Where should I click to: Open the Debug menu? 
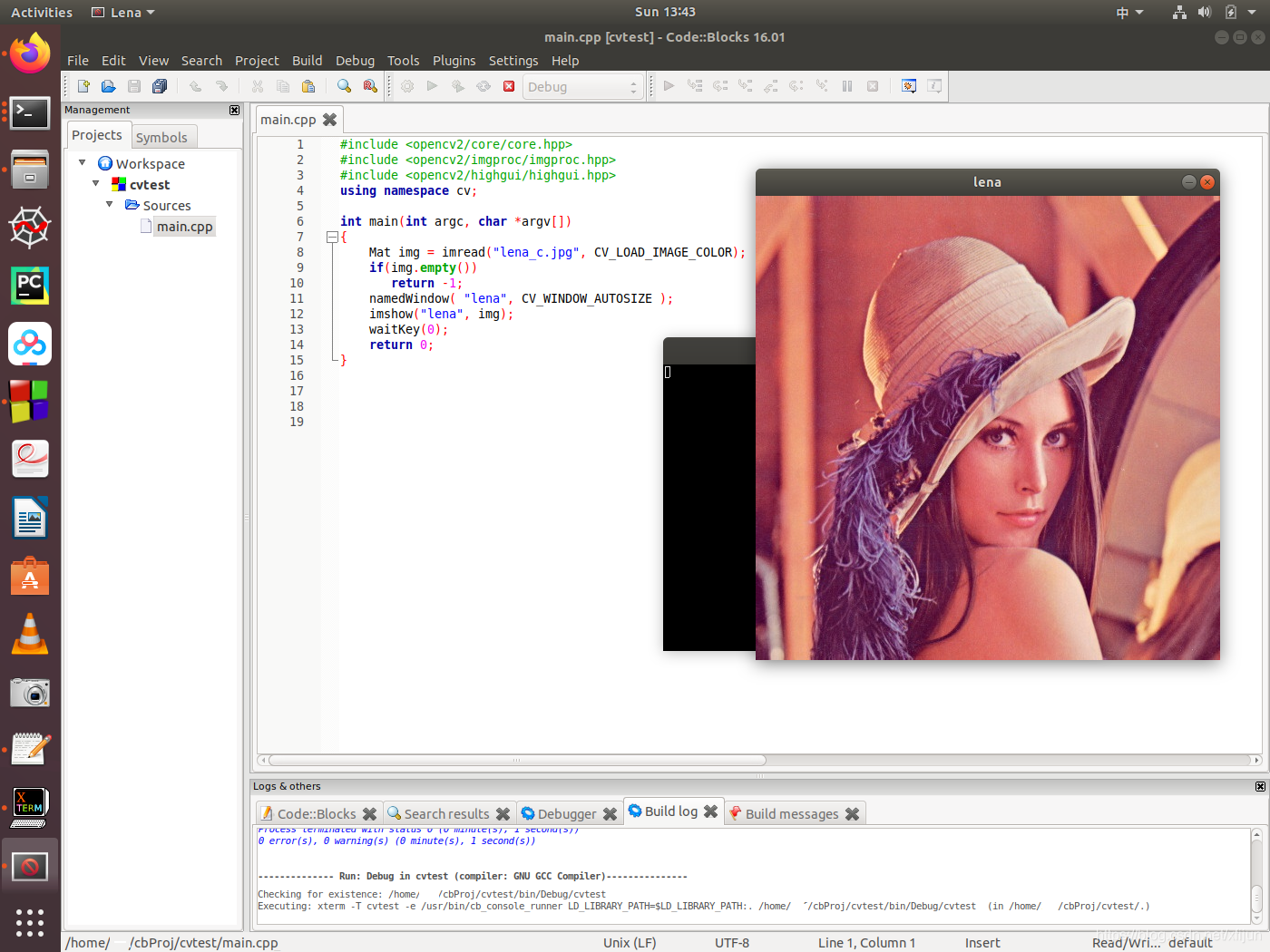click(x=355, y=61)
